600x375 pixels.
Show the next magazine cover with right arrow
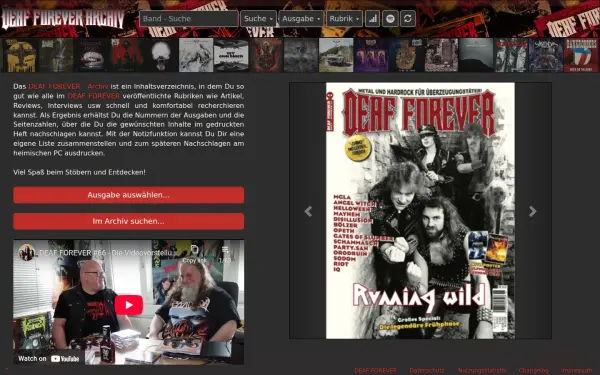click(x=533, y=211)
